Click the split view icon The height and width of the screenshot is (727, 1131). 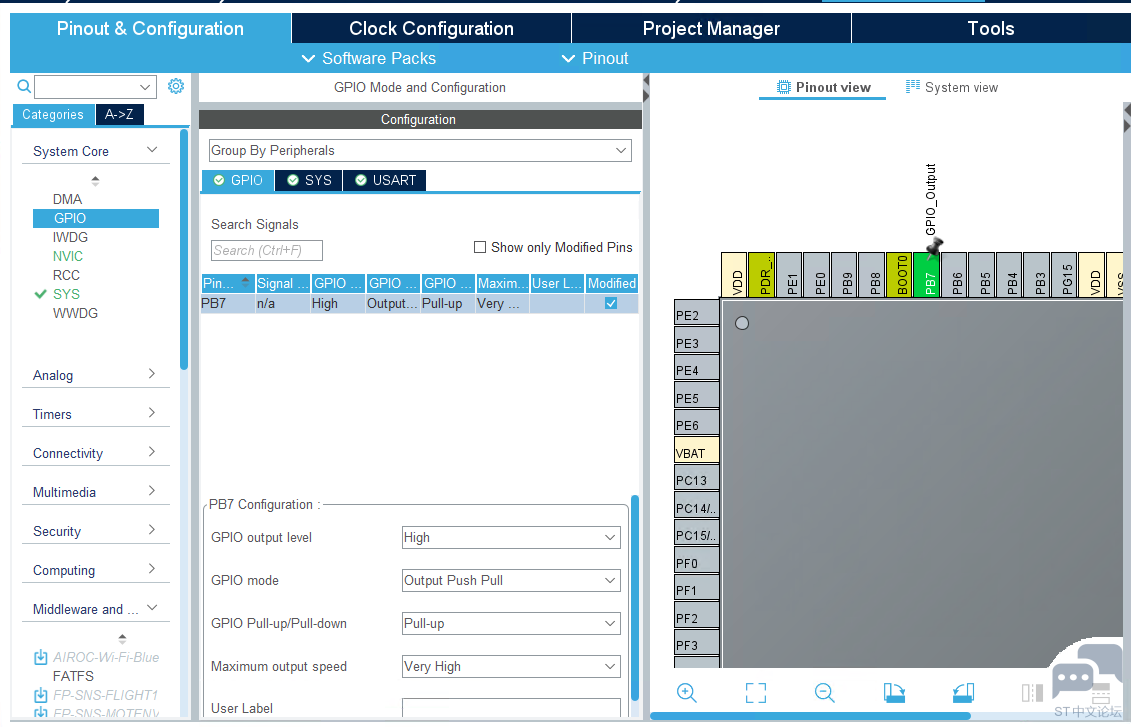[x=1032, y=693]
